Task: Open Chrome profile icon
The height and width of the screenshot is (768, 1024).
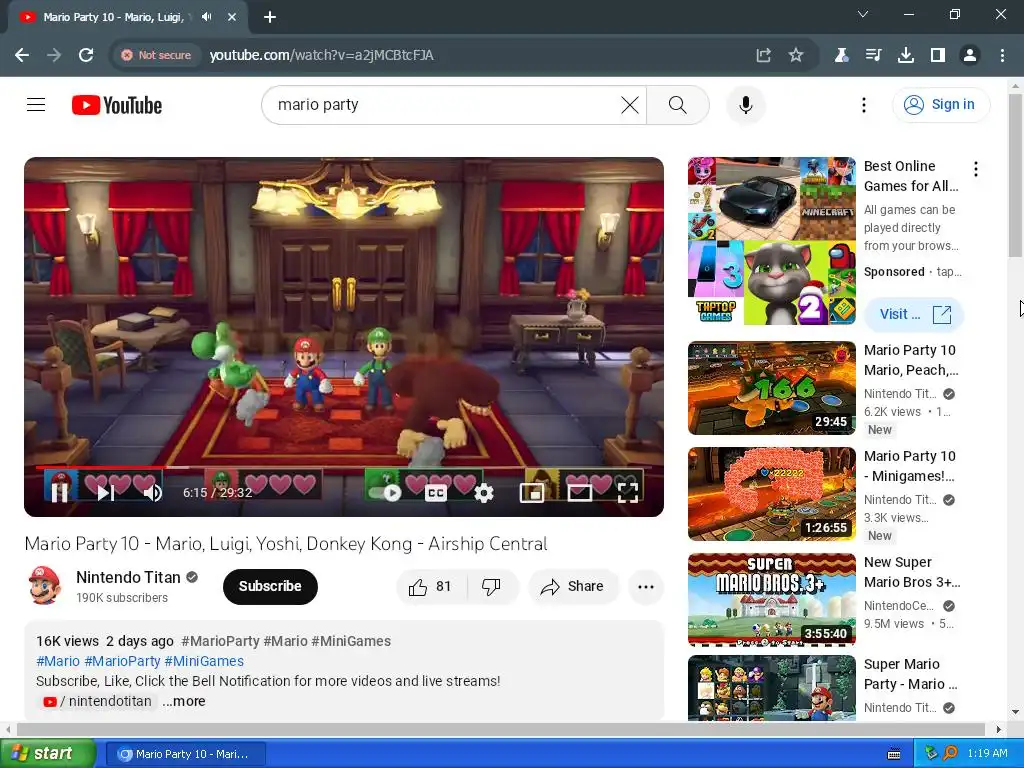Action: [x=970, y=55]
